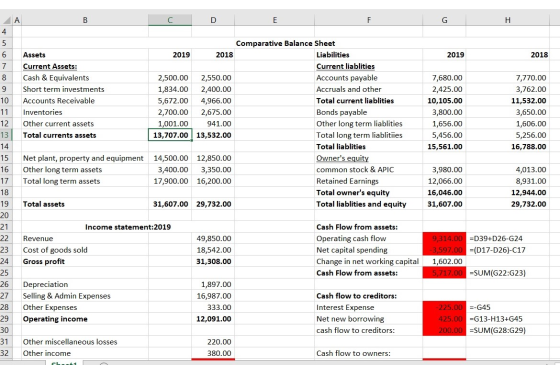Click red Net capital spending cell -3,597.00
The image size is (560, 365).
444,250
